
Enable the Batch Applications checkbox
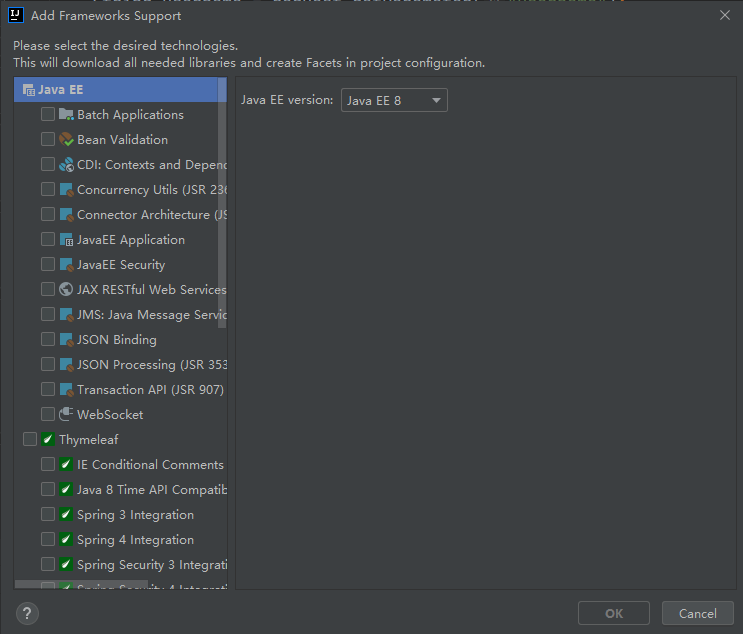point(48,114)
